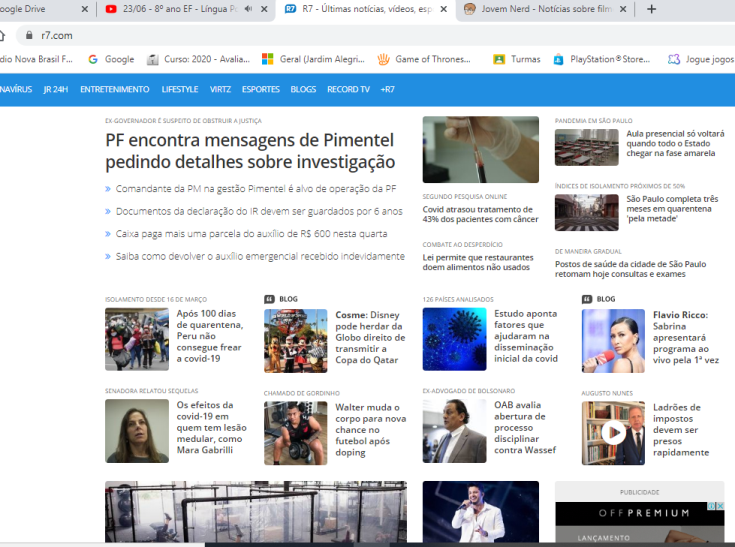Screen dimensions: 735x547
Task: Open the Sabrina with microphone thumbnail
Action: [613, 341]
